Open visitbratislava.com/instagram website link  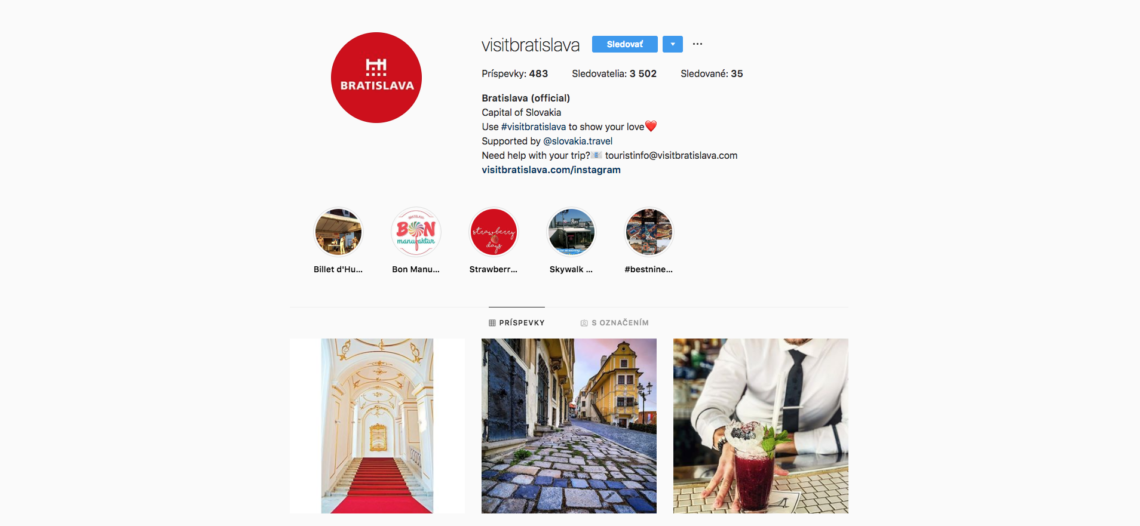tap(551, 170)
